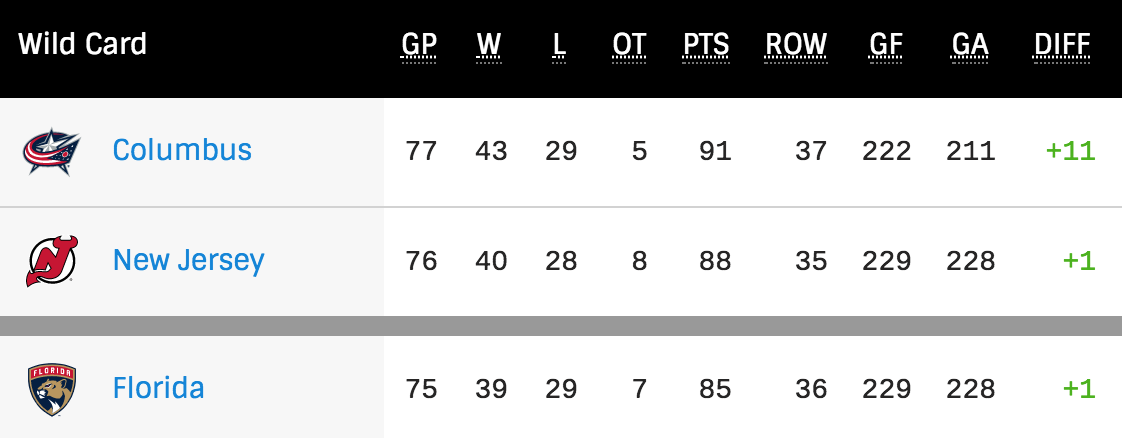
Task: Sort by the W wins header
Action: [x=489, y=45]
